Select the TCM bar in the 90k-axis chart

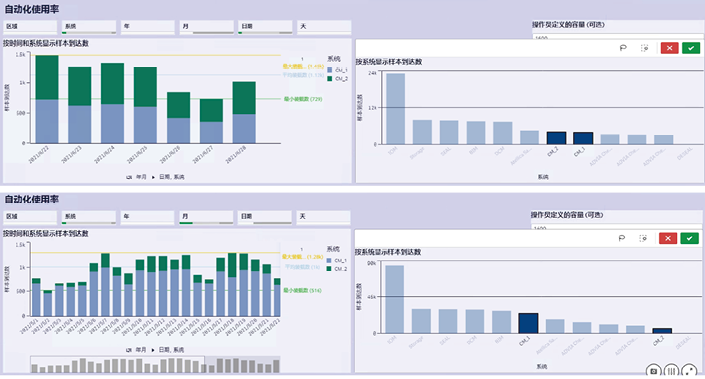(394, 299)
